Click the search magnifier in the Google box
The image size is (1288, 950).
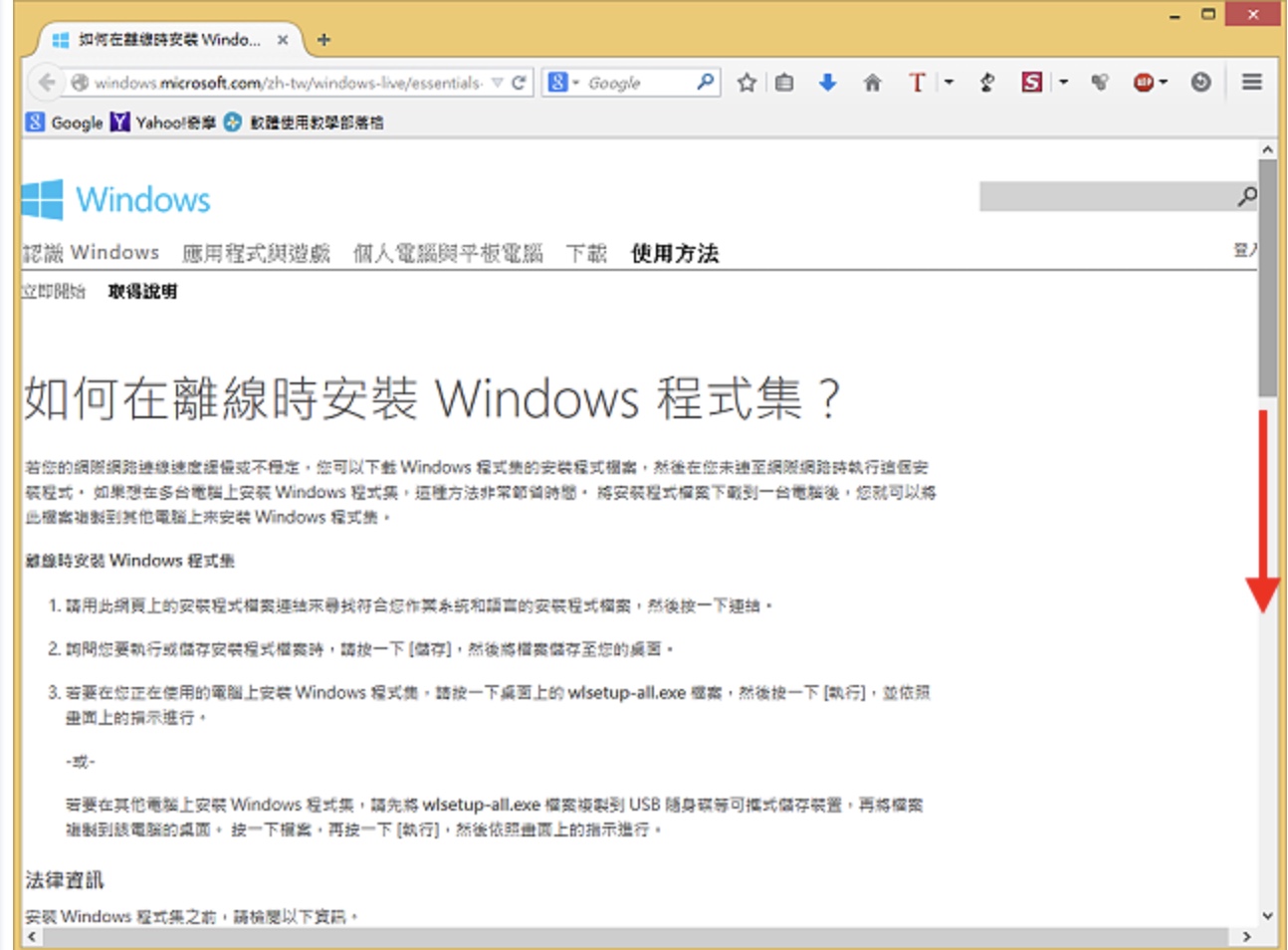coord(706,82)
